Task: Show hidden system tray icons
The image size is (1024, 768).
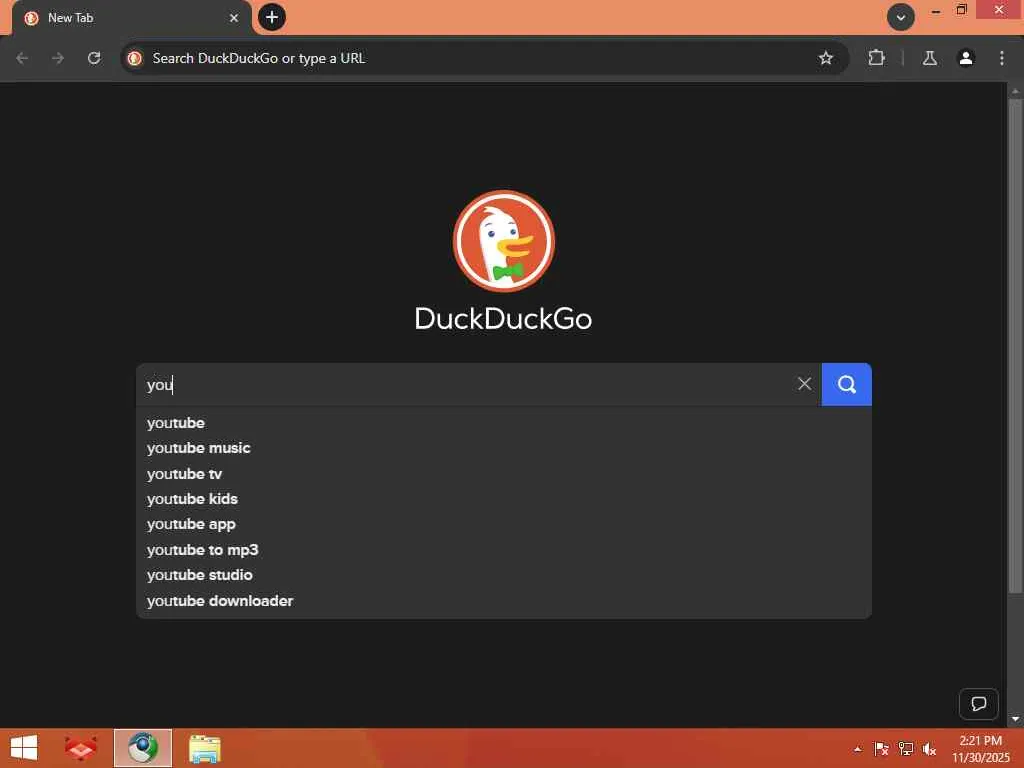Action: 857,749
